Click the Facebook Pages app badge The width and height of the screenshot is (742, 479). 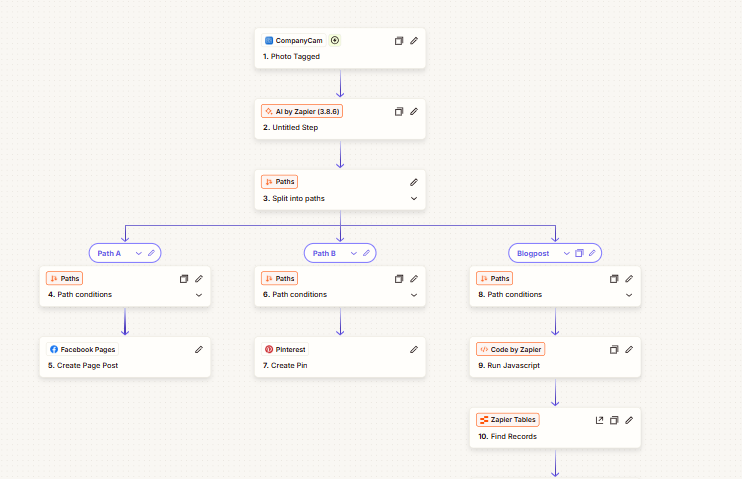tap(82, 349)
